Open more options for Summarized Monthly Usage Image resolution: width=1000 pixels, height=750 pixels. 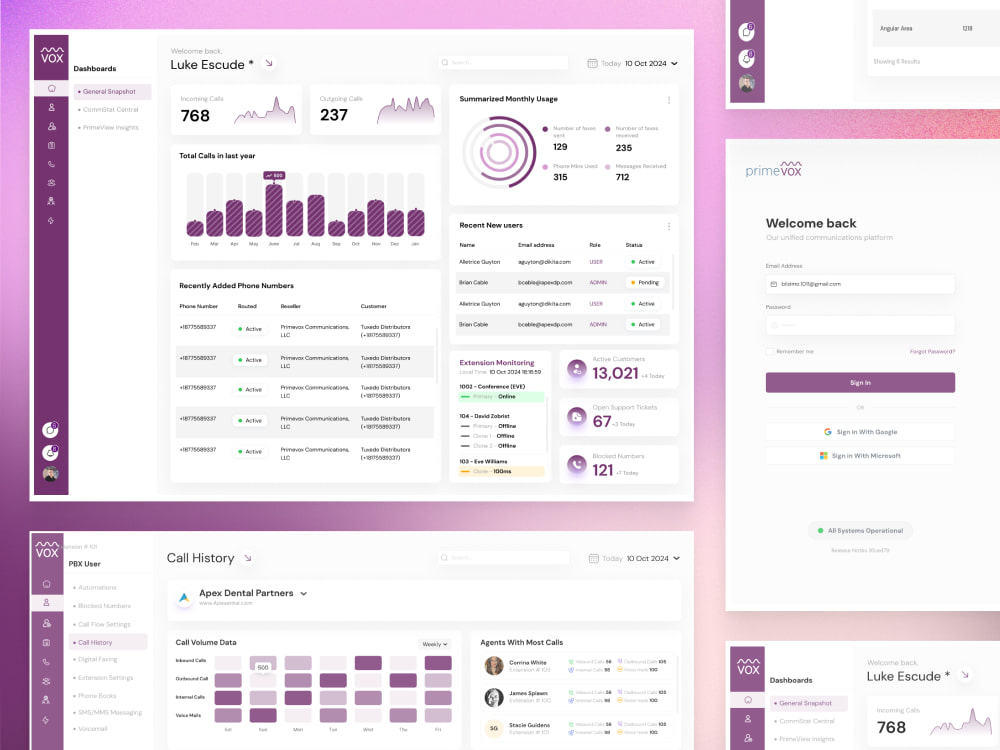point(668,100)
